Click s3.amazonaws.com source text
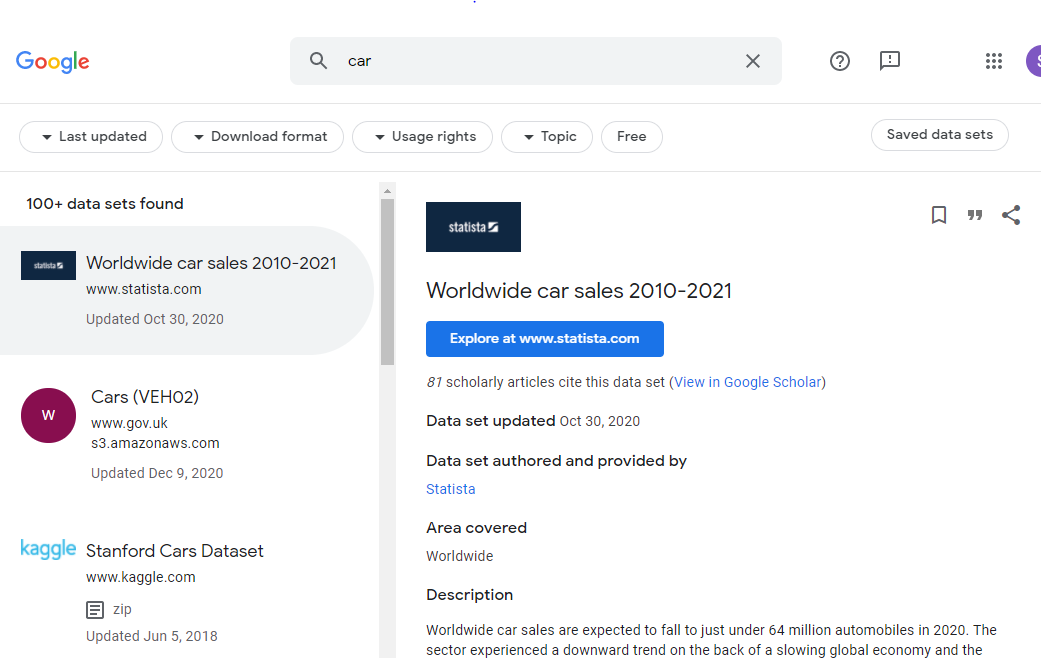 [x=155, y=444]
